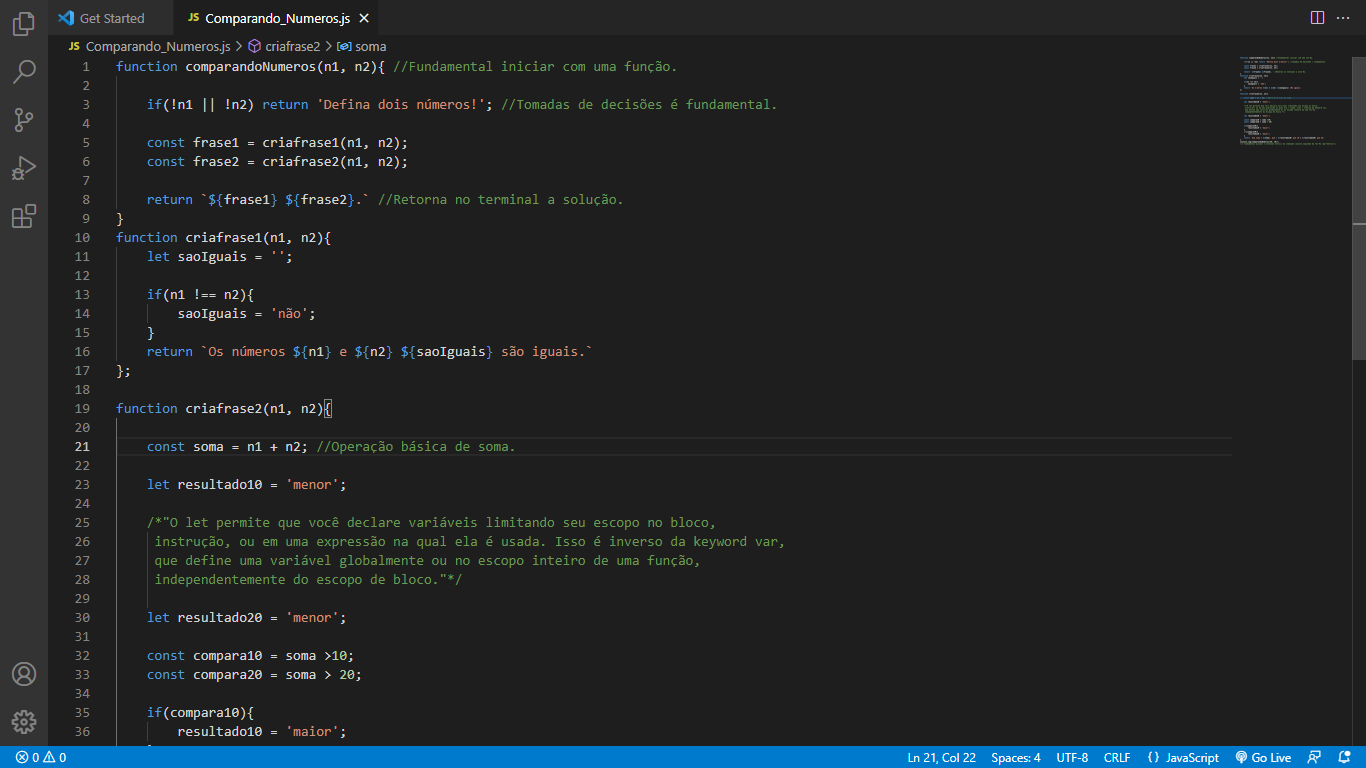The width and height of the screenshot is (1366, 768).
Task: Click the 'maior' string on line 36
Action: coord(312,732)
